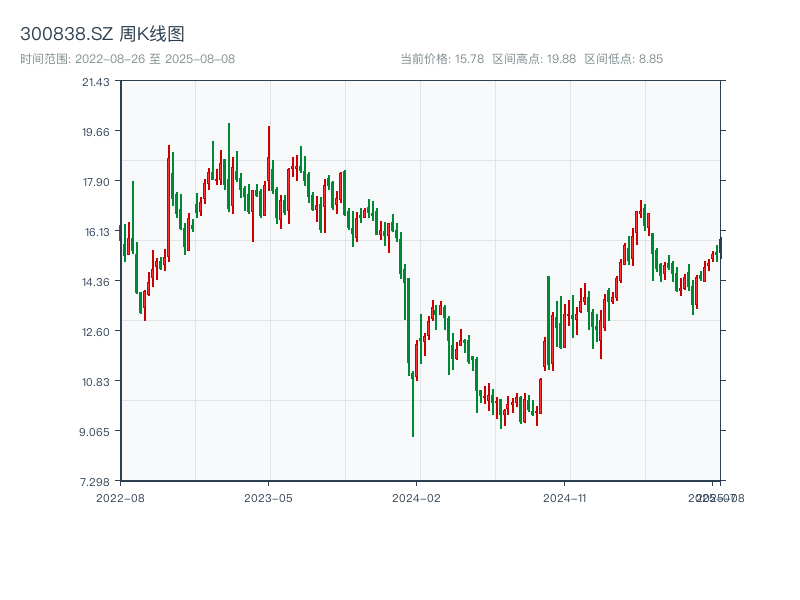Click the 16.13 y-axis price label
Image resolution: width=800 pixels, height=600 pixels.
tap(96, 231)
